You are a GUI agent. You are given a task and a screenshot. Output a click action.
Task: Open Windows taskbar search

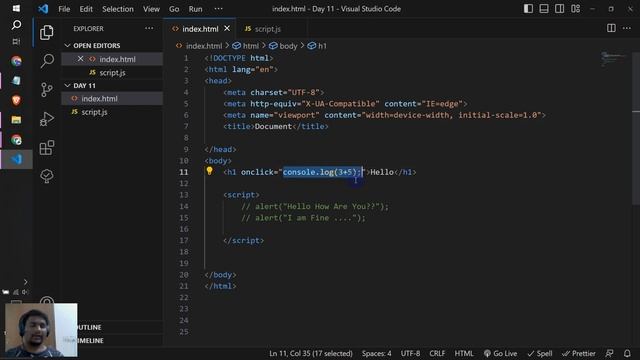16,25
